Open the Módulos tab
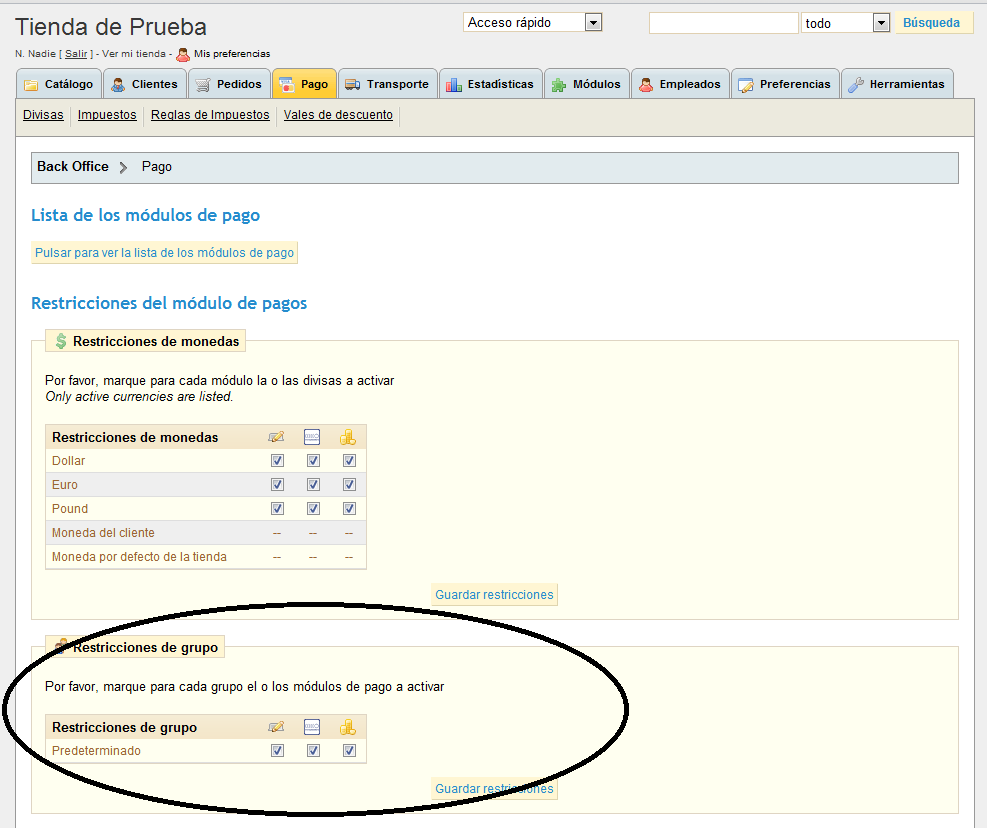This screenshot has height=828, width=987. click(x=587, y=84)
